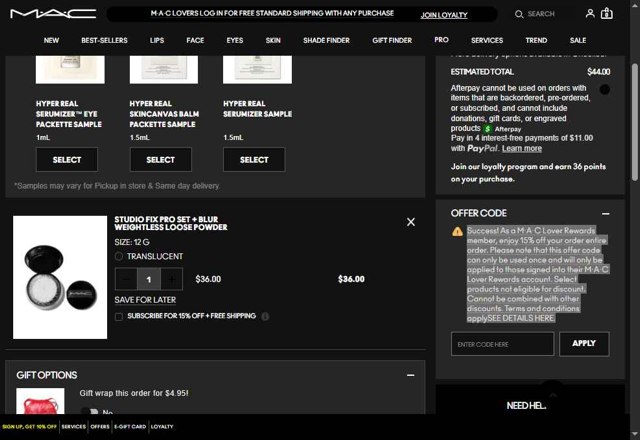Open Studio Fix Pro Set + Blur title
The width and height of the screenshot is (640, 440).
coord(171,223)
